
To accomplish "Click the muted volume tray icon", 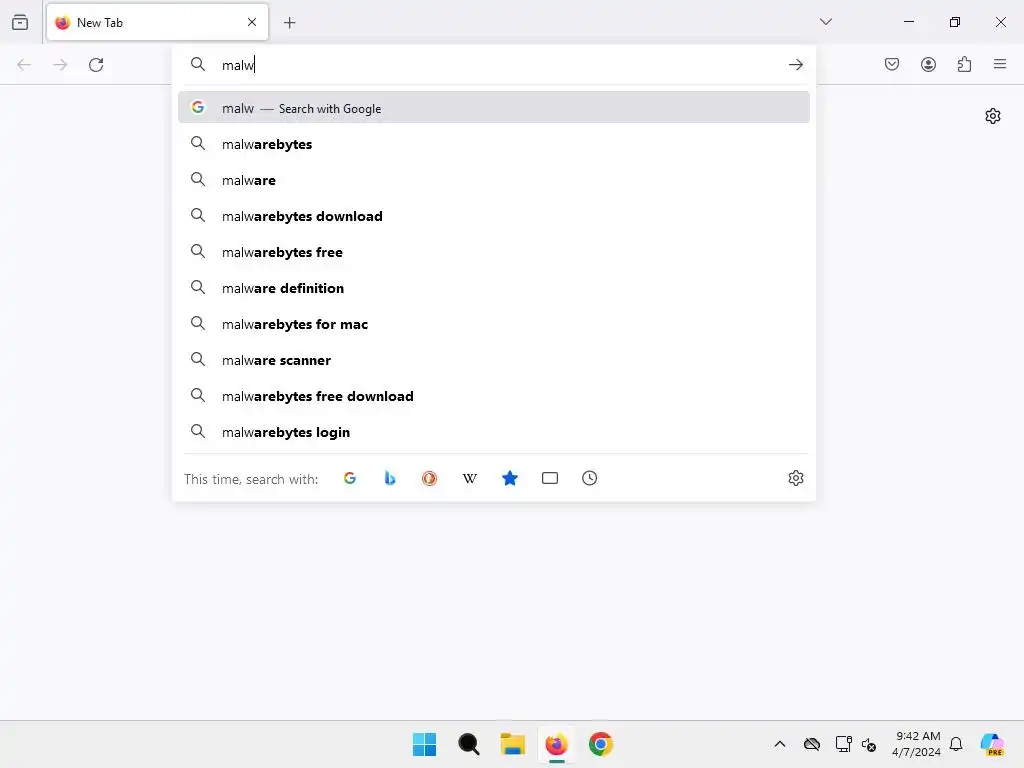I will pos(869,744).
